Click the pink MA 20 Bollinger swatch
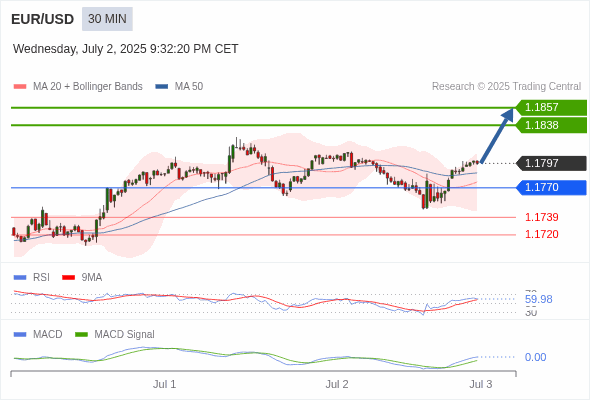Screen dimensions: 590x400 pyautogui.click(x=20, y=87)
